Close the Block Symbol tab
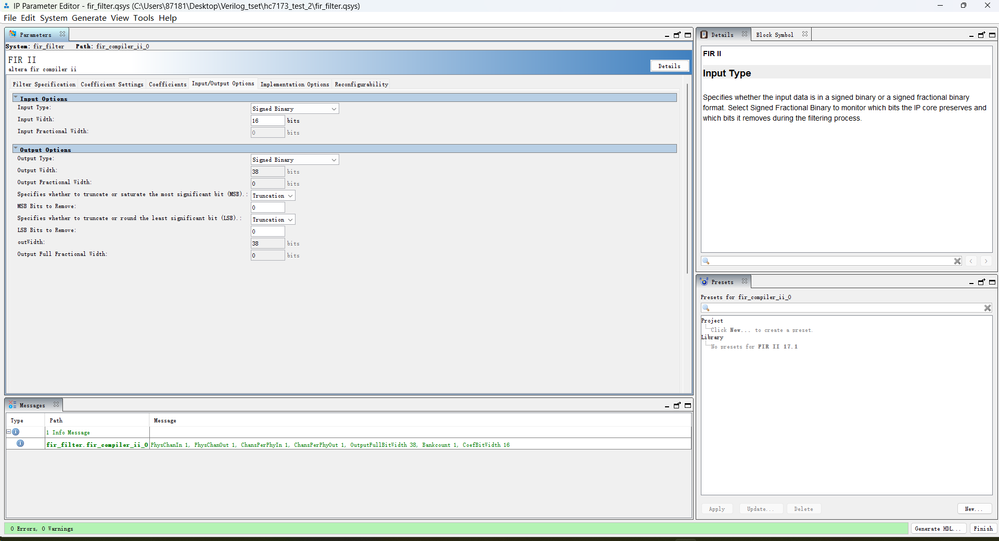The image size is (999, 541). tap(805, 34)
